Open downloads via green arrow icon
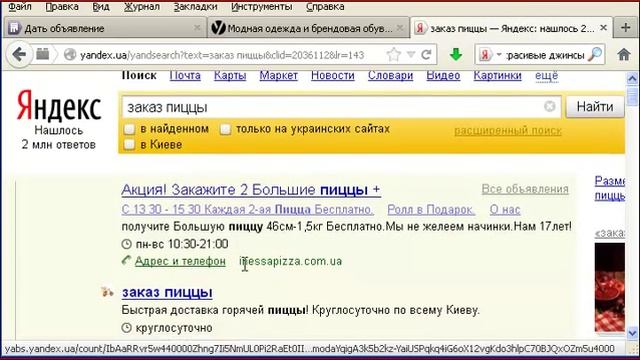The width and height of the screenshot is (640, 360). point(456,55)
